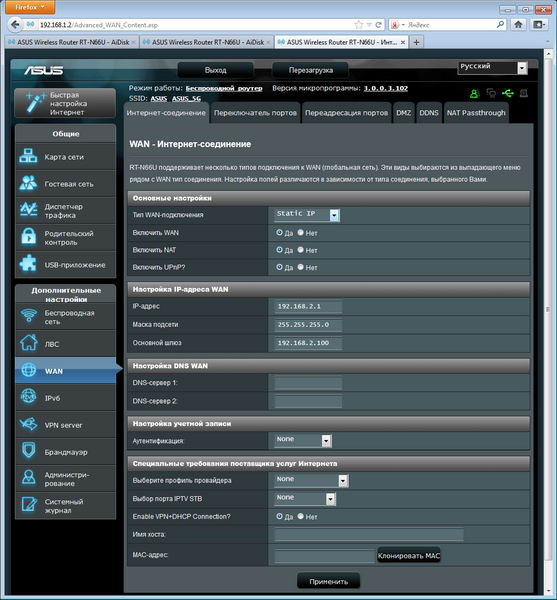Screen dimensions: 557x600
Task: Open Беспроводной роутер mode link
Action: coord(224,88)
